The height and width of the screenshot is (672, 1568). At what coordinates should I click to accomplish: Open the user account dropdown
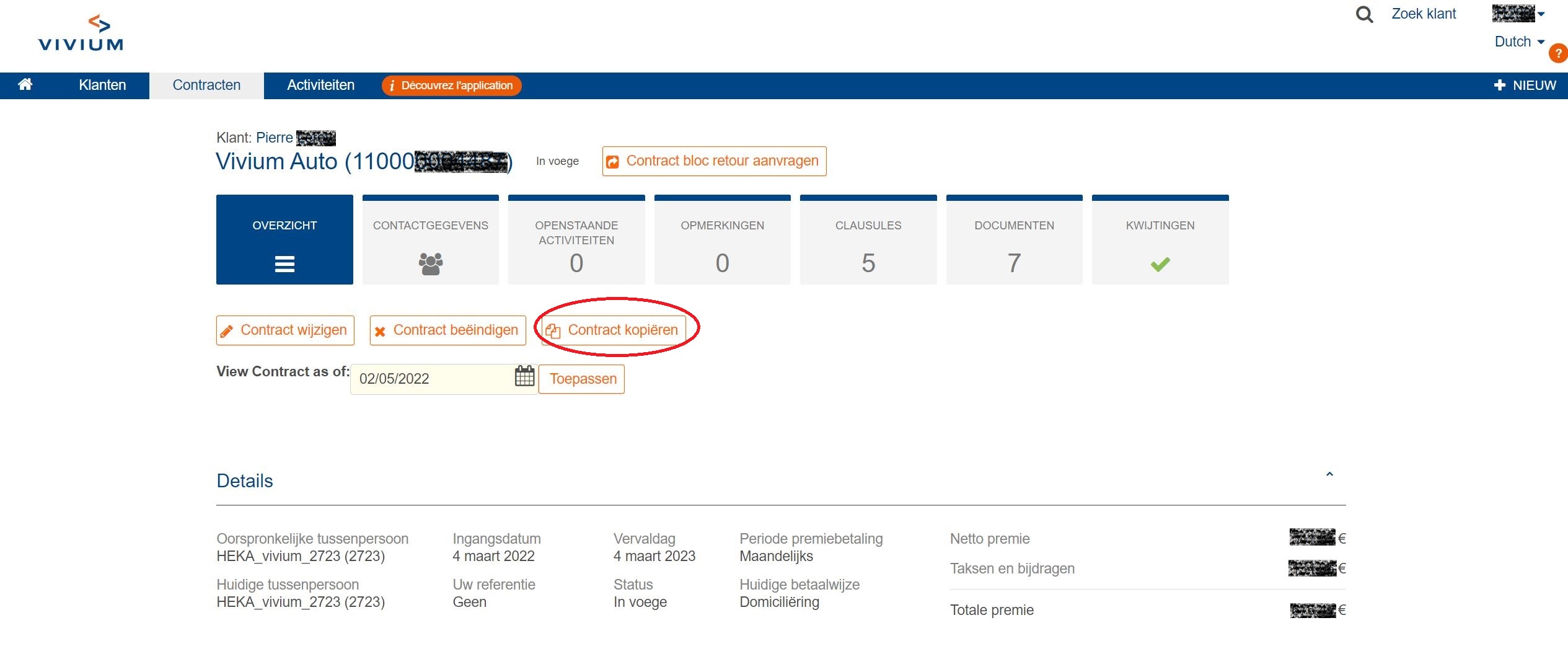[x=1518, y=13]
